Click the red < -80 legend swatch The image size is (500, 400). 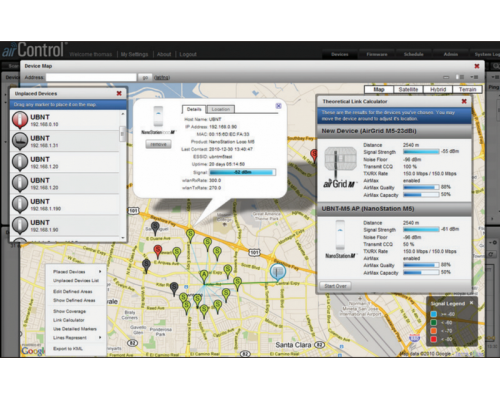434,339
